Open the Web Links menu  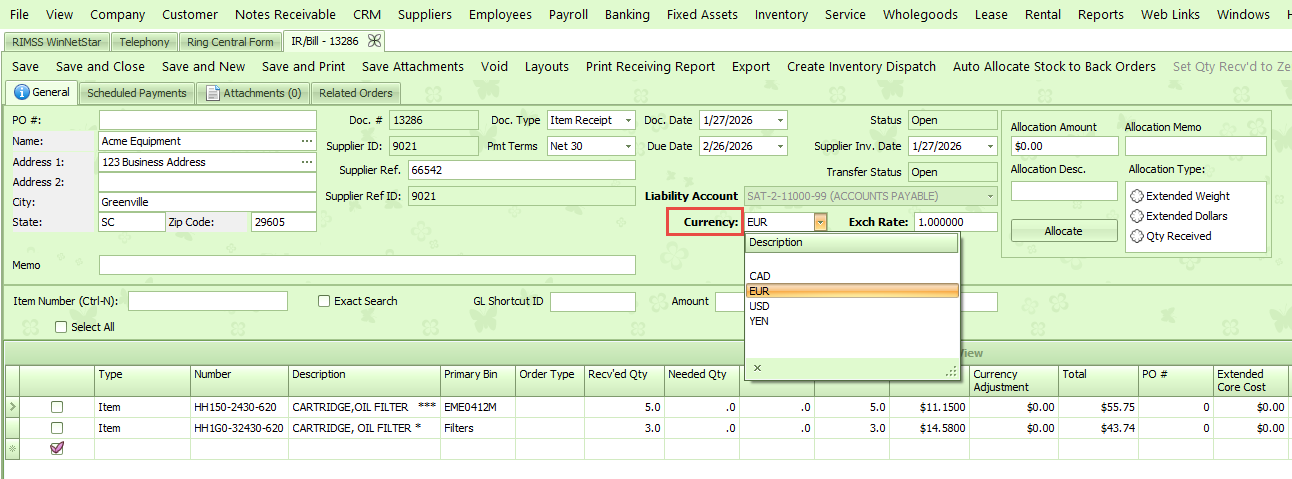click(1170, 14)
